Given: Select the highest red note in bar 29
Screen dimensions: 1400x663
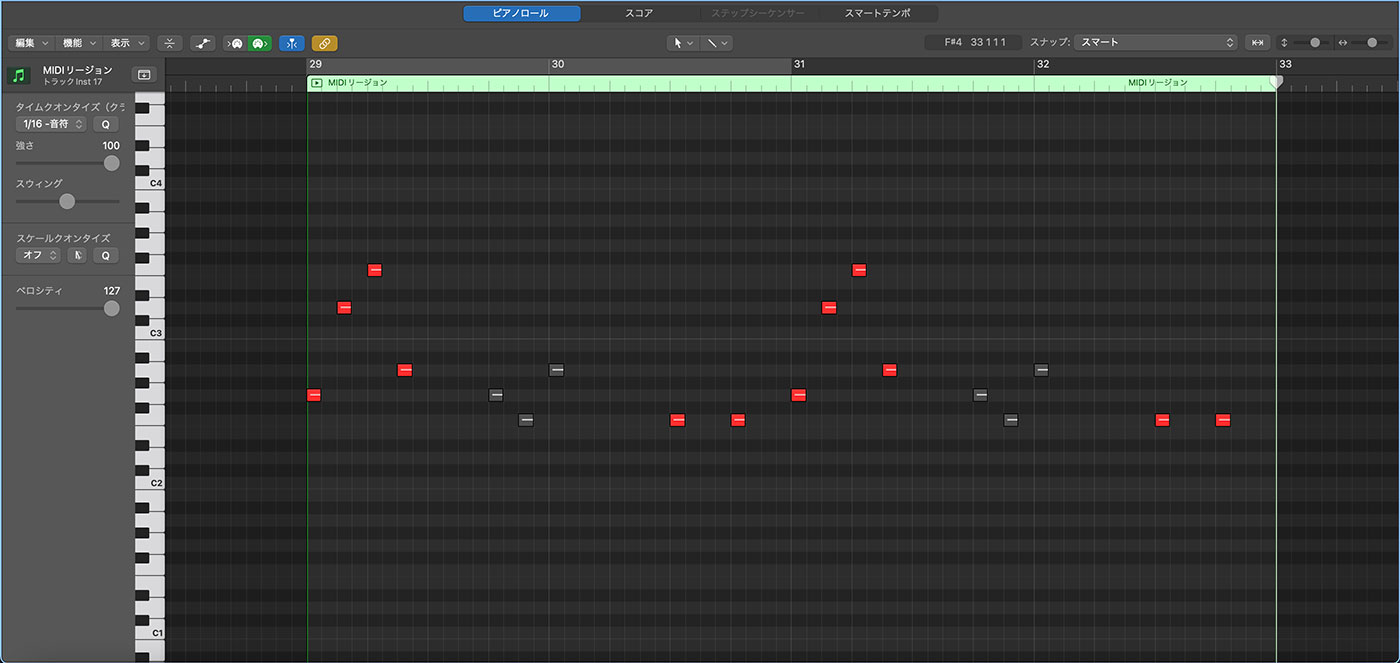Looking at the screenshot, I should [x=375, y=270].
